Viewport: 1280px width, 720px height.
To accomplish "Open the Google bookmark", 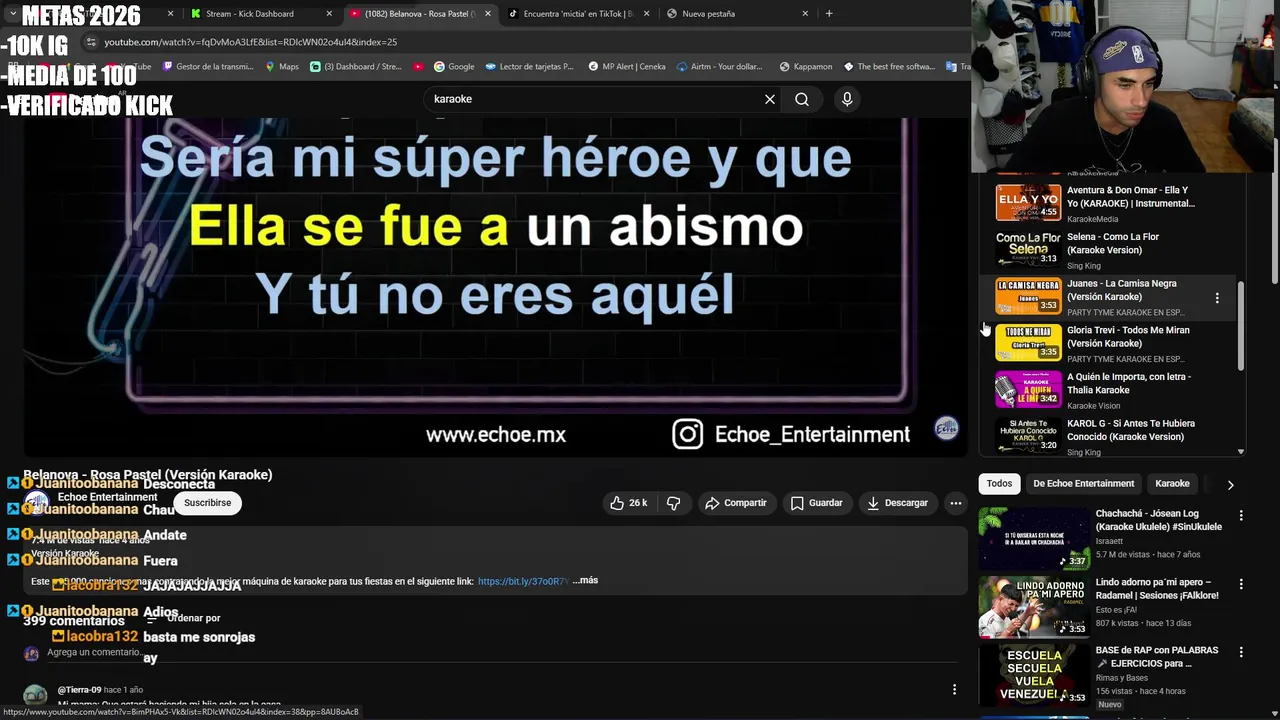I will (453, 67).
